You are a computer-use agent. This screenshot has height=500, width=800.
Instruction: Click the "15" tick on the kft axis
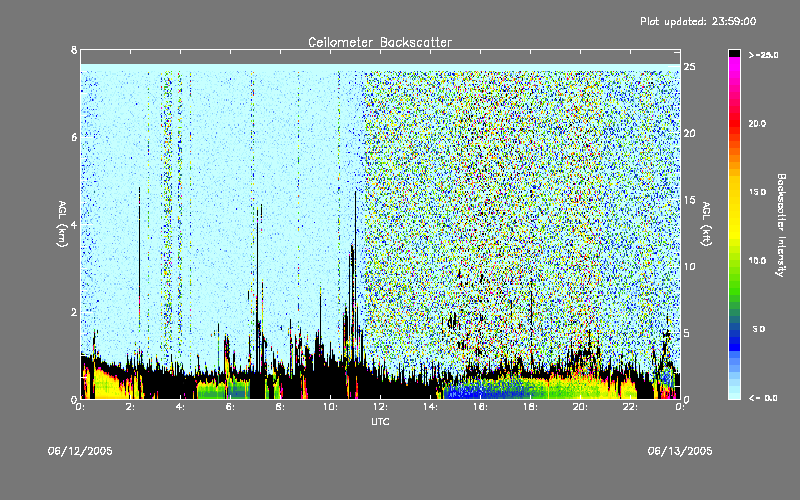[689, 200]
